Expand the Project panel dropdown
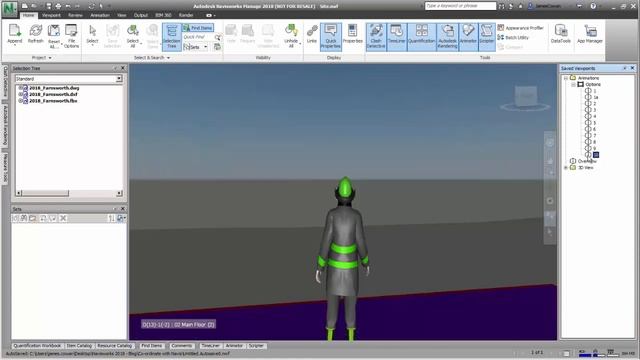This screenshot has width=640, height=360. click(42, 58)
